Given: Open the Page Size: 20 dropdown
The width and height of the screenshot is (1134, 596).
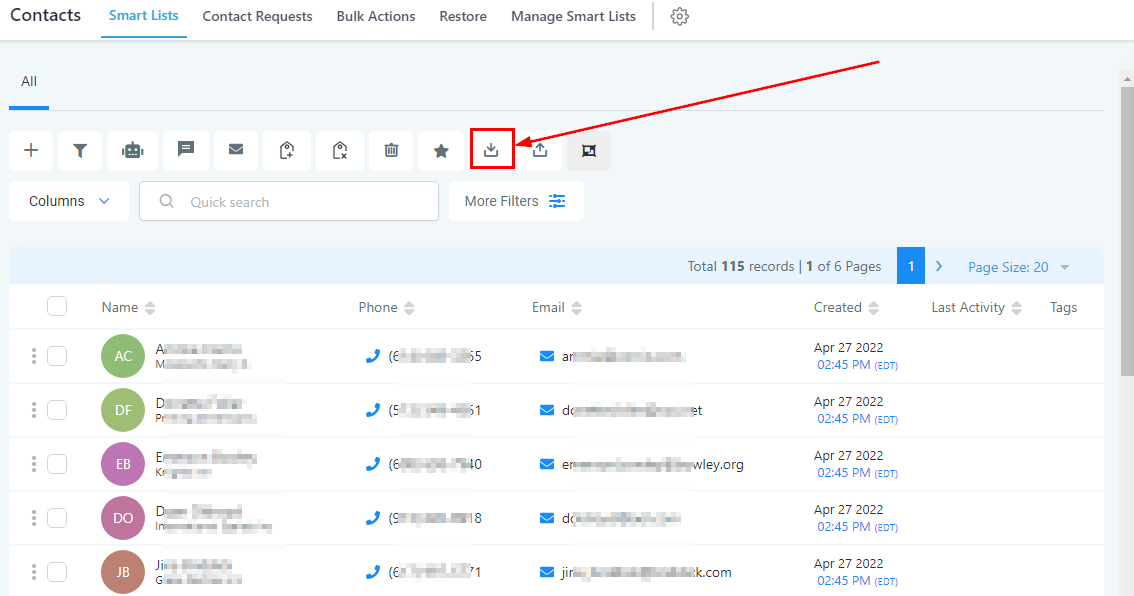Looking at the screenshot, I should [1018, 267].
